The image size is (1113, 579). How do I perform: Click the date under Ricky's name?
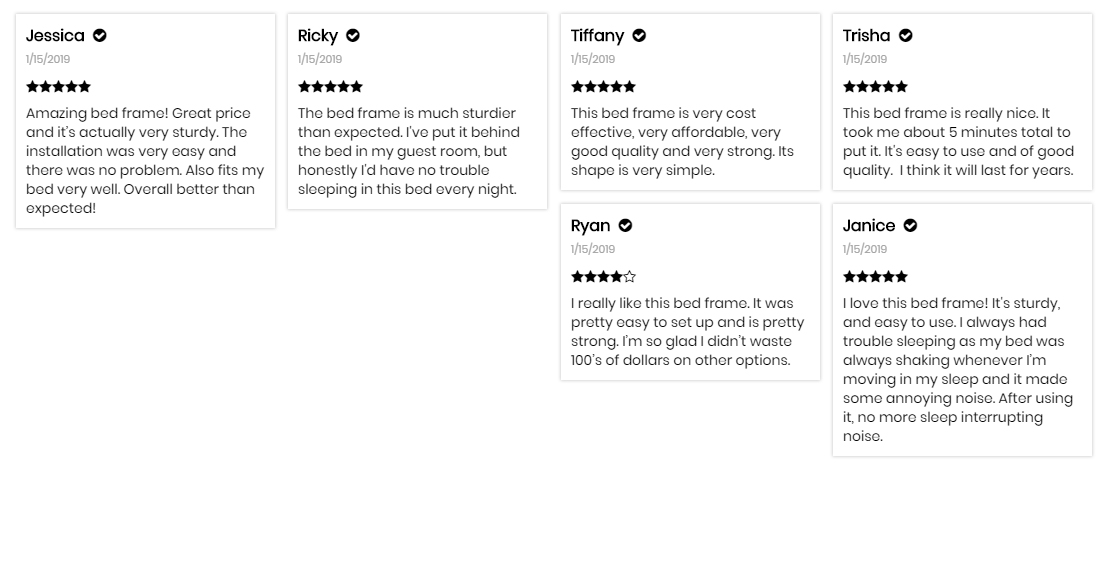pyautogui.click(x=320, y=60)
